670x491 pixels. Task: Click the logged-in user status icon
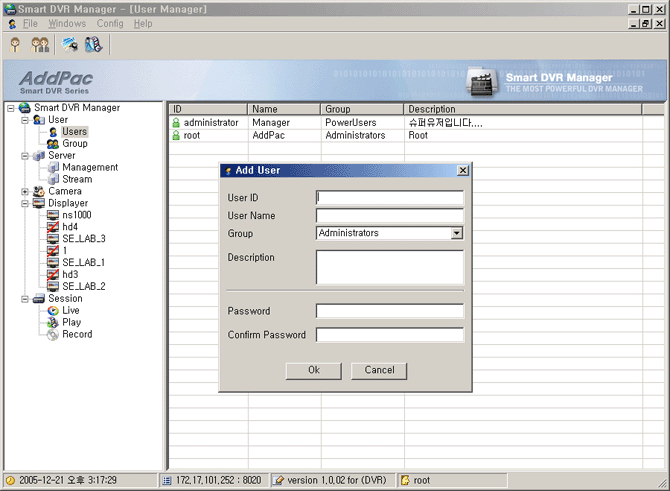(405, 481)
